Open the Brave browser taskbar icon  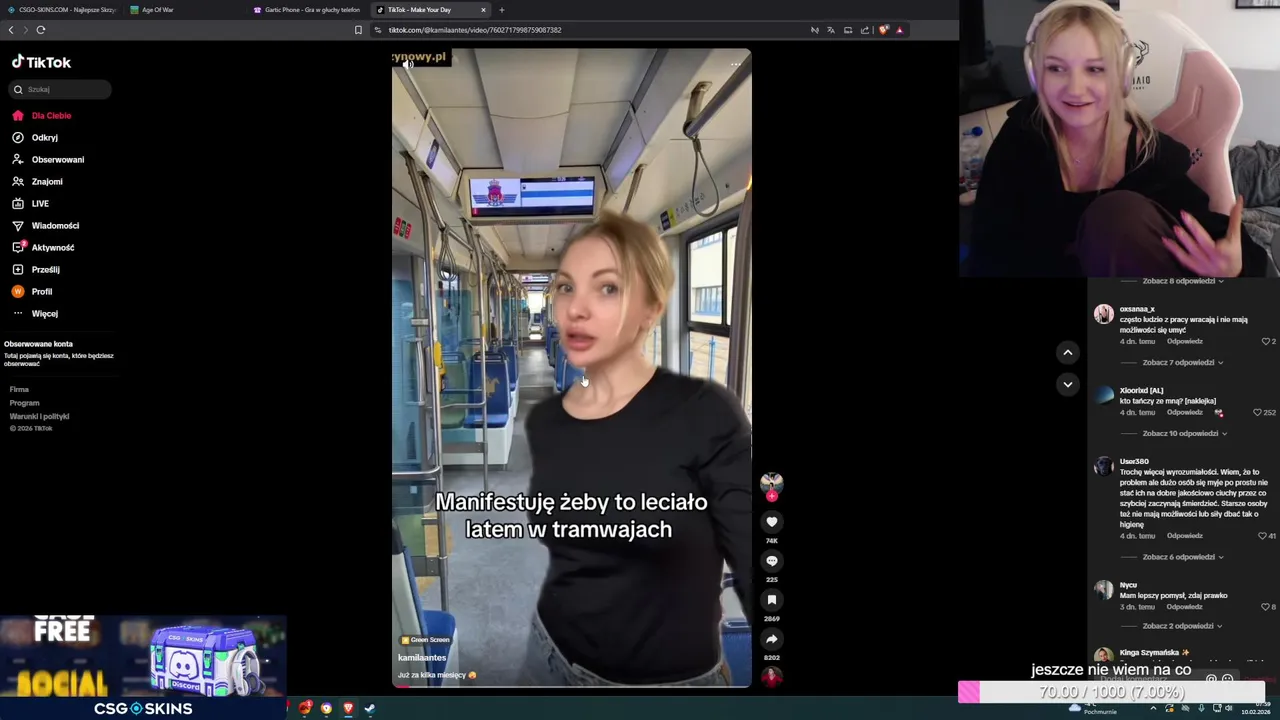coord(348,708)
